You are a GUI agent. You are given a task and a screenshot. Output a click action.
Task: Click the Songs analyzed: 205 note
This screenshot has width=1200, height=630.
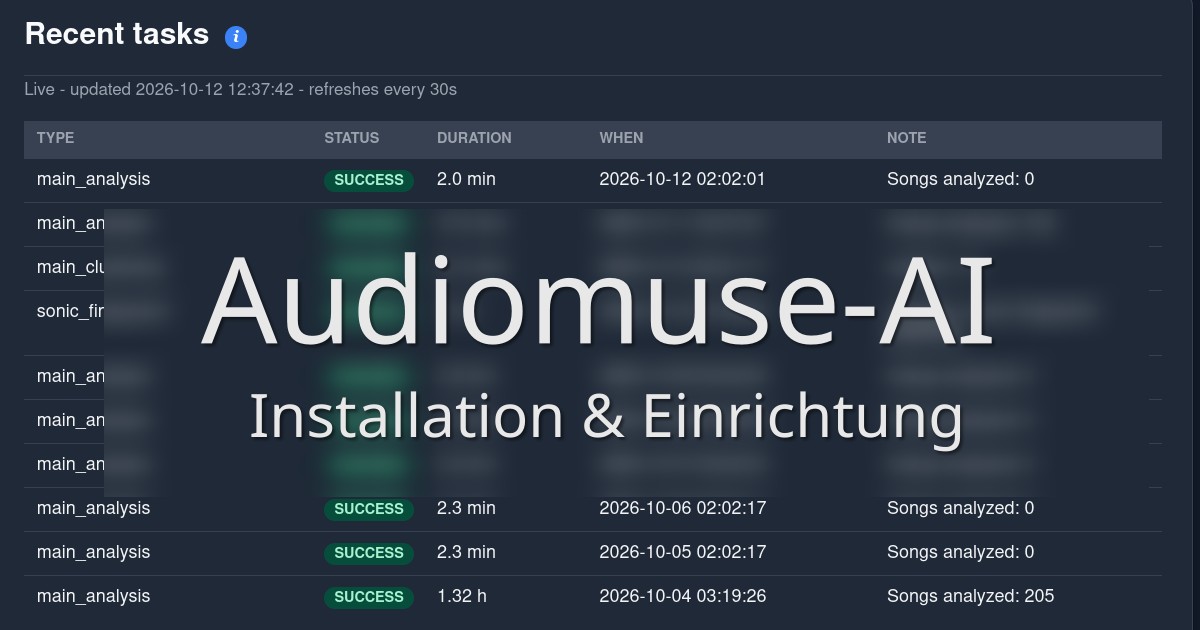[x=970, y=596]
